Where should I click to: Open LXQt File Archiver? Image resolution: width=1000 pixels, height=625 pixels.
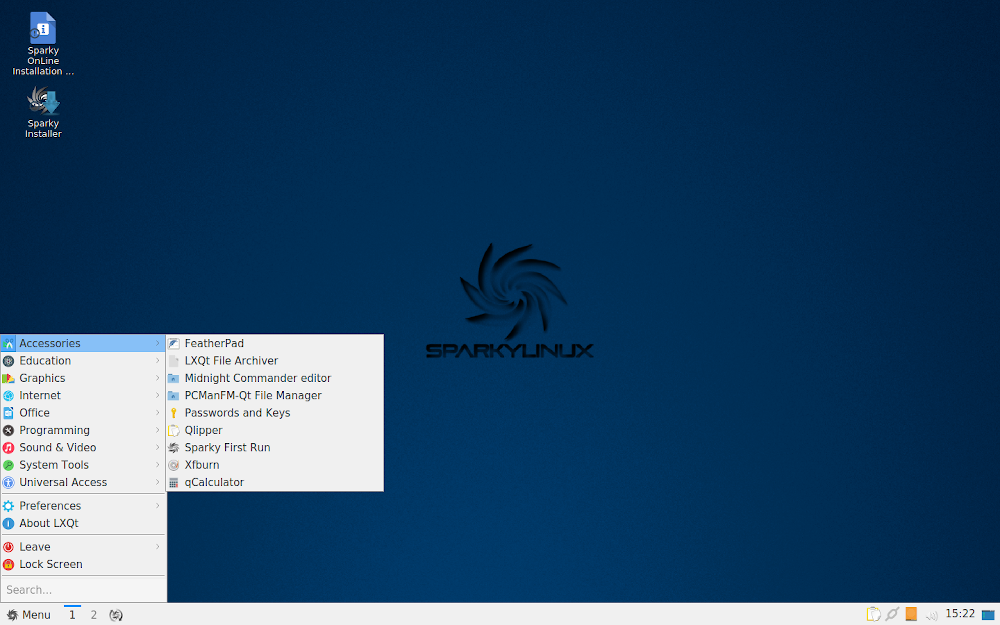(275, 360)
